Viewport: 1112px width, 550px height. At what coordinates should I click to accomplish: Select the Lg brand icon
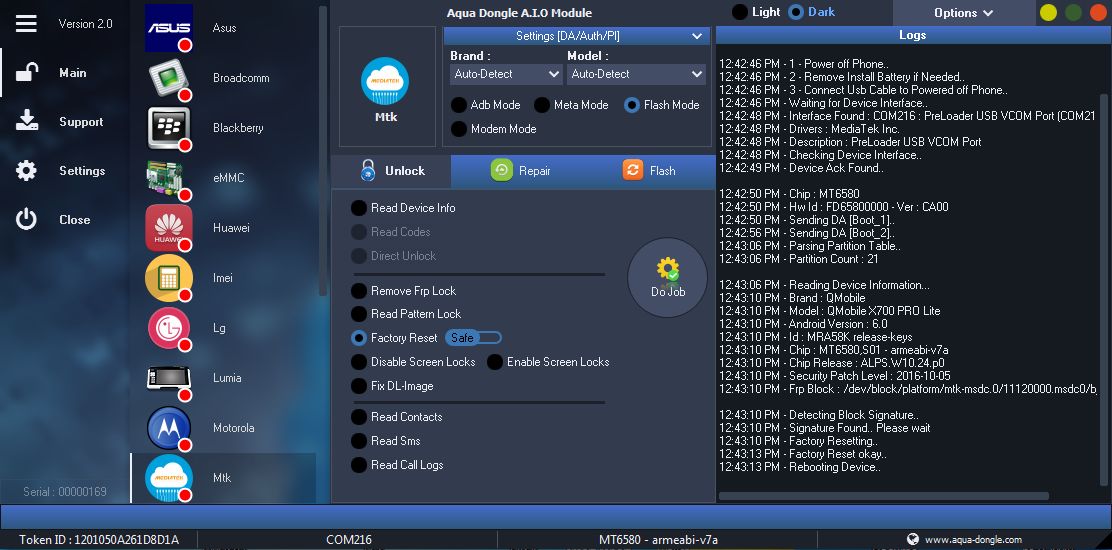(x=169, y=328)
